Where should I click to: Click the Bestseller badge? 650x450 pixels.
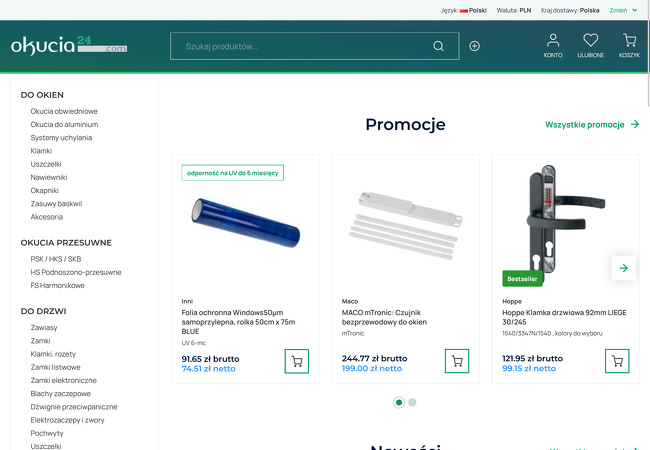522,279
